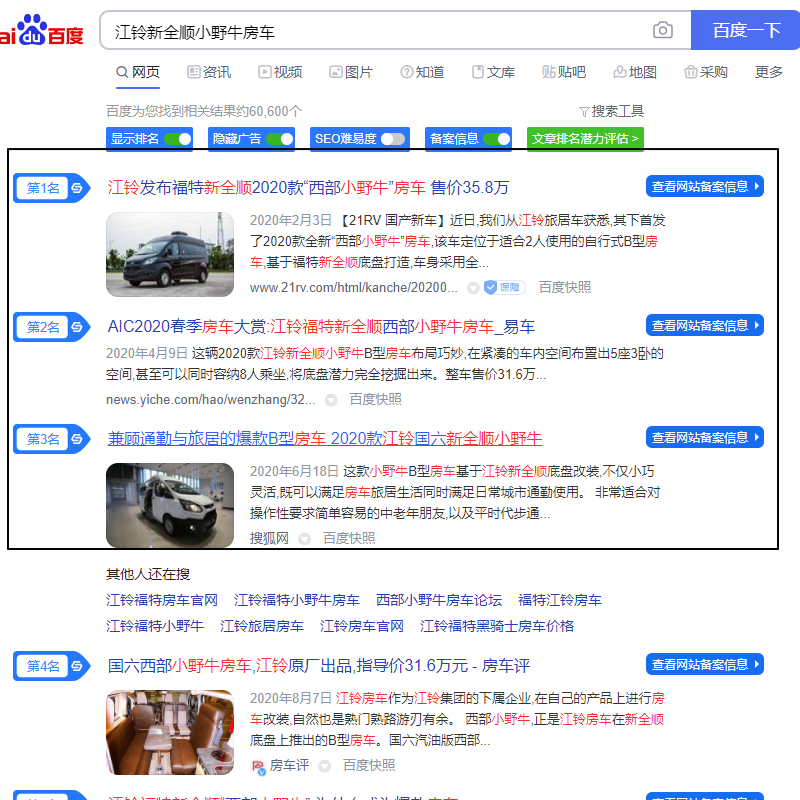Viewport: 800px width, 800px height.
Task: Open image search via the camera icon
Action: pyautogui.click(x=663, y=30)
